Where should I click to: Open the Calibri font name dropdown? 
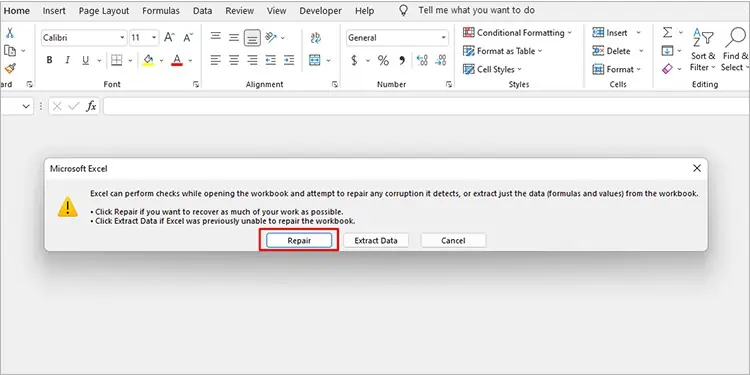tap(122, 37)
